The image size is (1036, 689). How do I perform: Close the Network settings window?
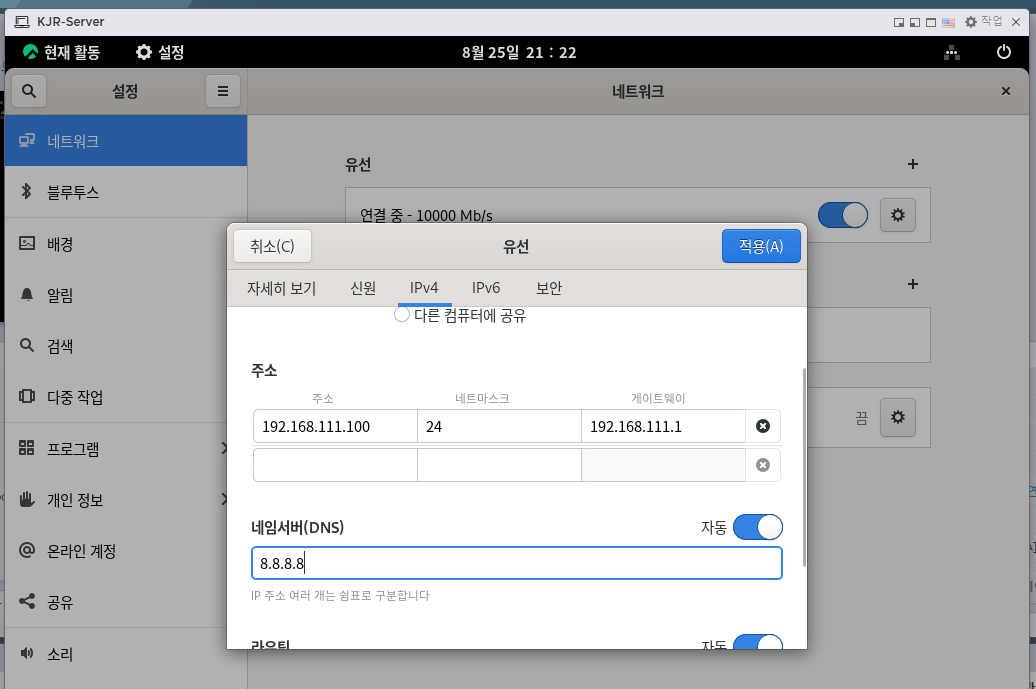pyautogui.click(x=1006, y=91)
